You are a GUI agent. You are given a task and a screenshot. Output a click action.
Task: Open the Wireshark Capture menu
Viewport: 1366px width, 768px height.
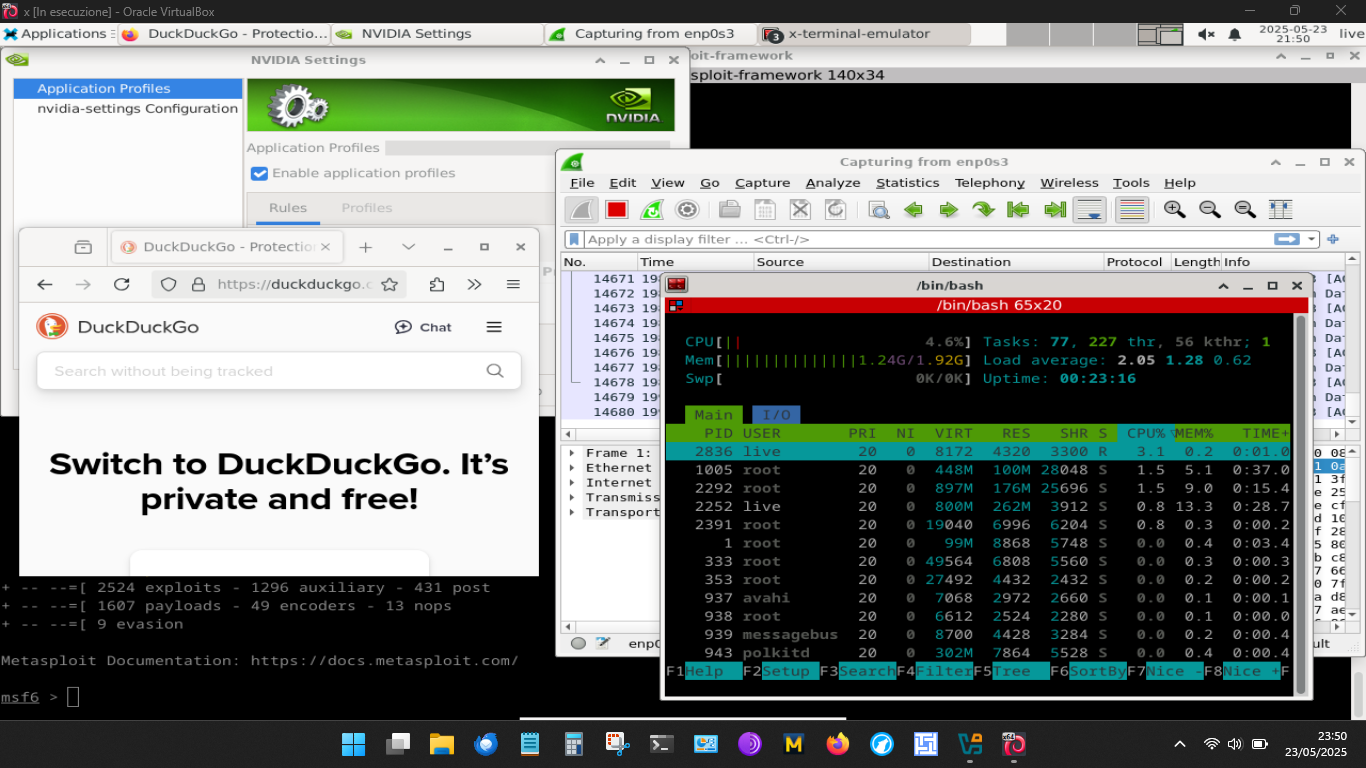762,183
